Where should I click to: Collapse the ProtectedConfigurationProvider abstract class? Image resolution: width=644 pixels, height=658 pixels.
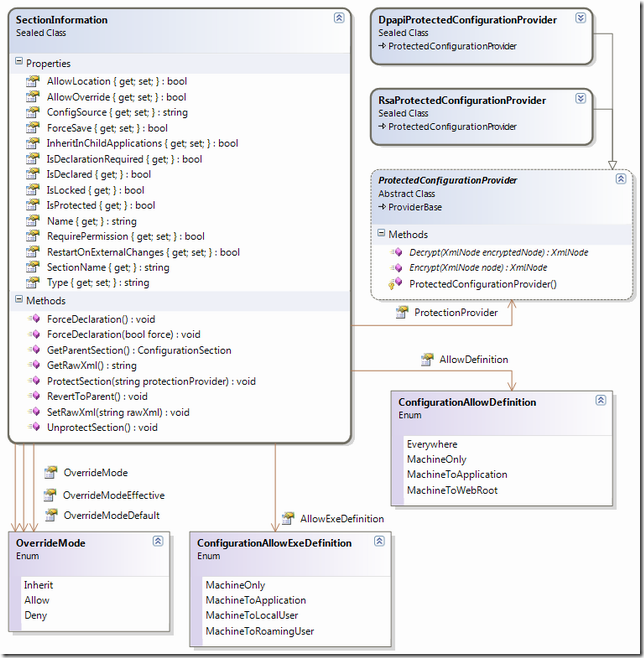click(621, 179)
